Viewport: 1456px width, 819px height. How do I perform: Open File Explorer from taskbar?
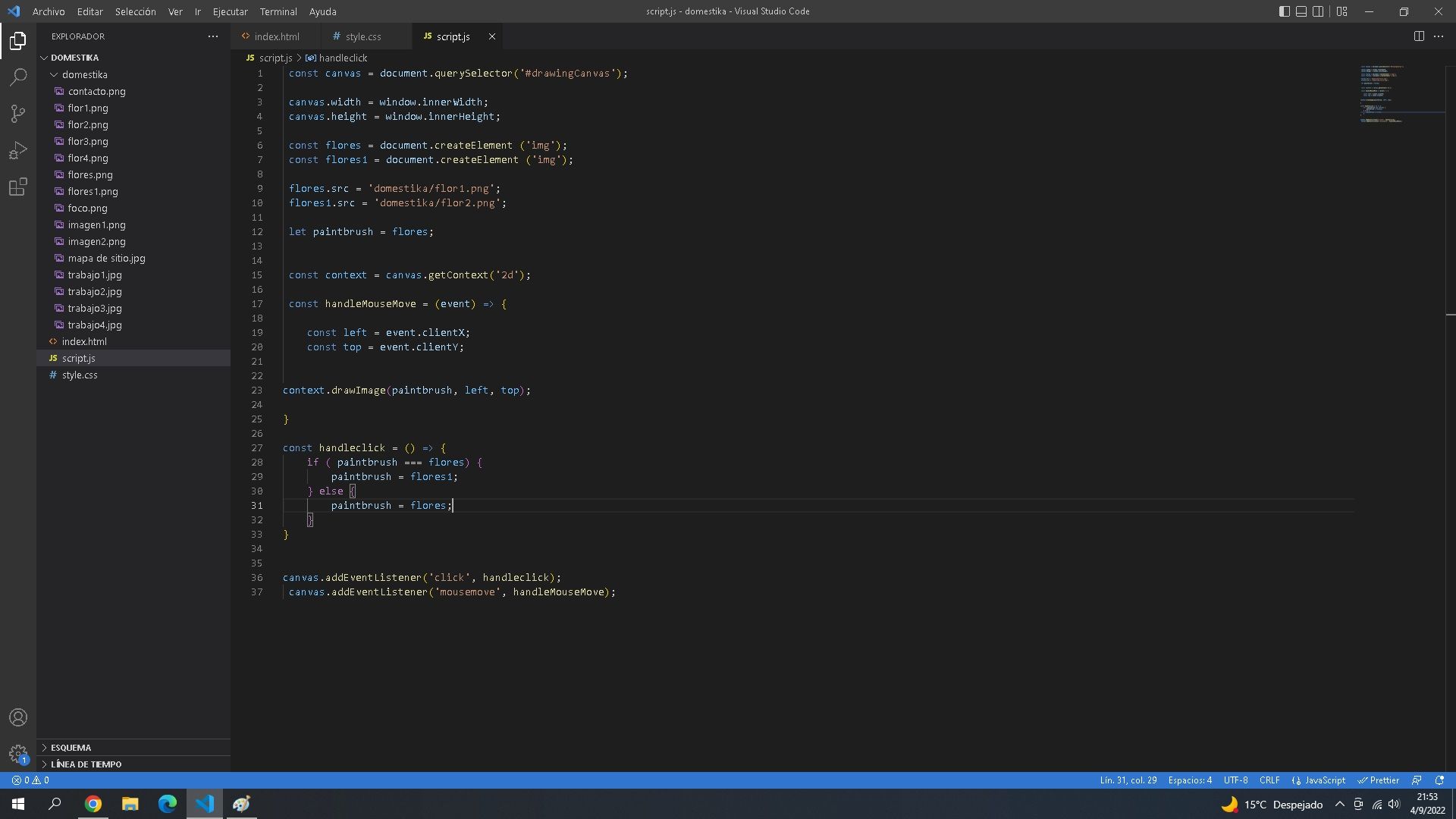click(130, 804)
